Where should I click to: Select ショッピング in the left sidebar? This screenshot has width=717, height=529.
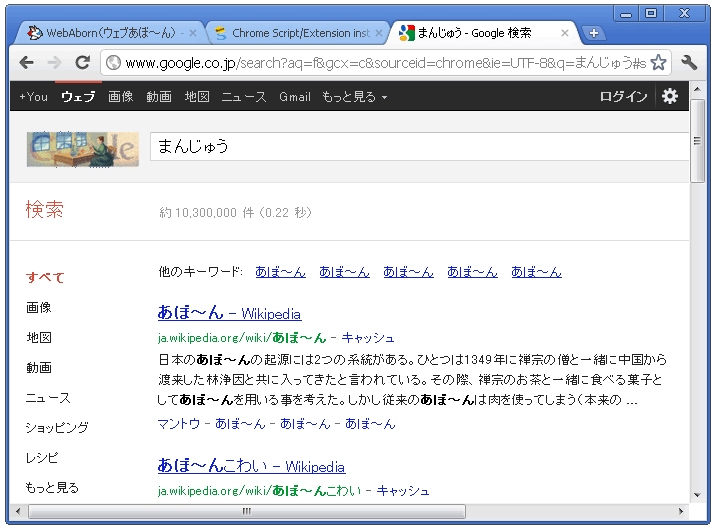click(57, 428)
